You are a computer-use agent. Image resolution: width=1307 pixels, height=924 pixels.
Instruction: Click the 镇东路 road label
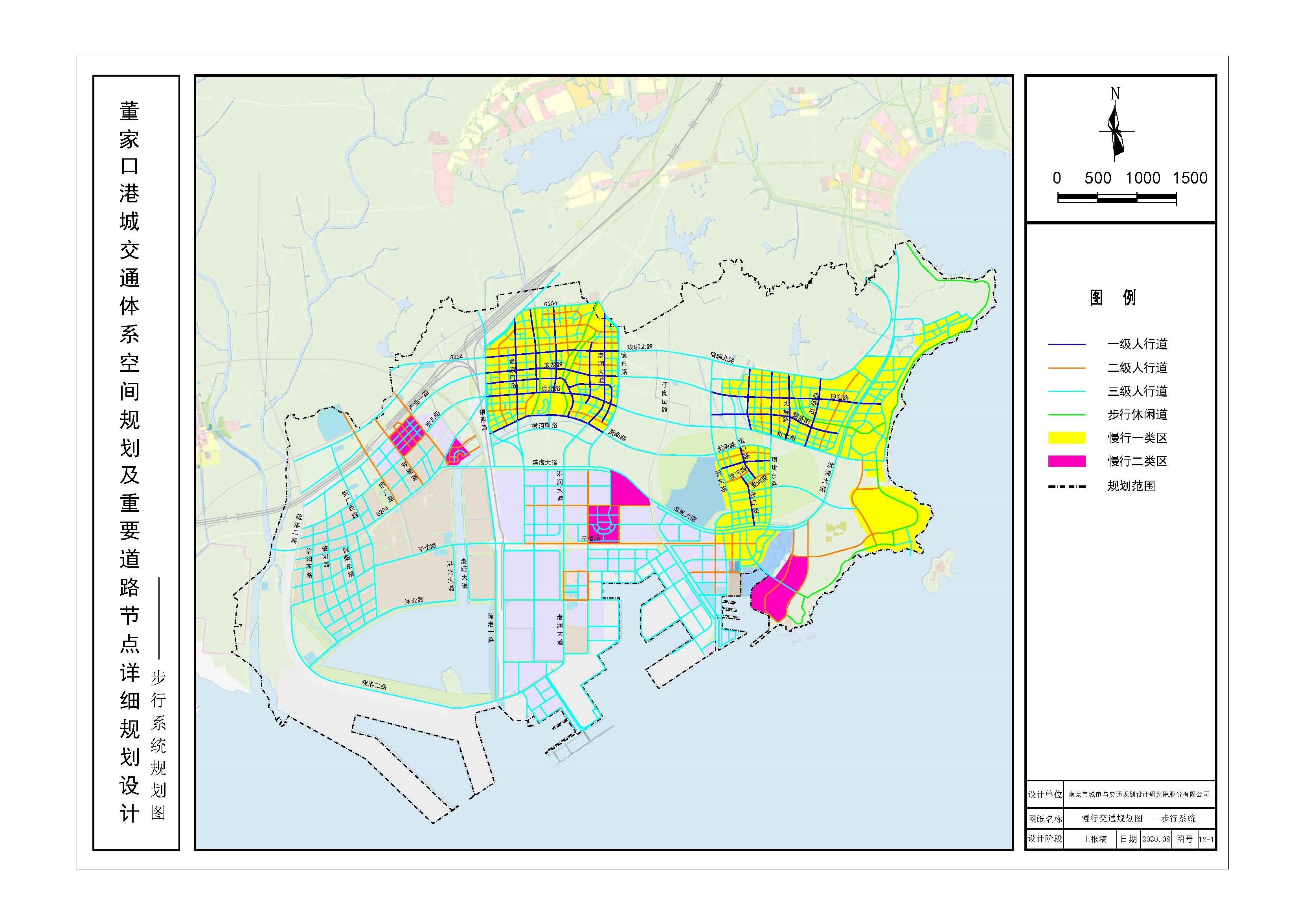(x=623, y=363)
